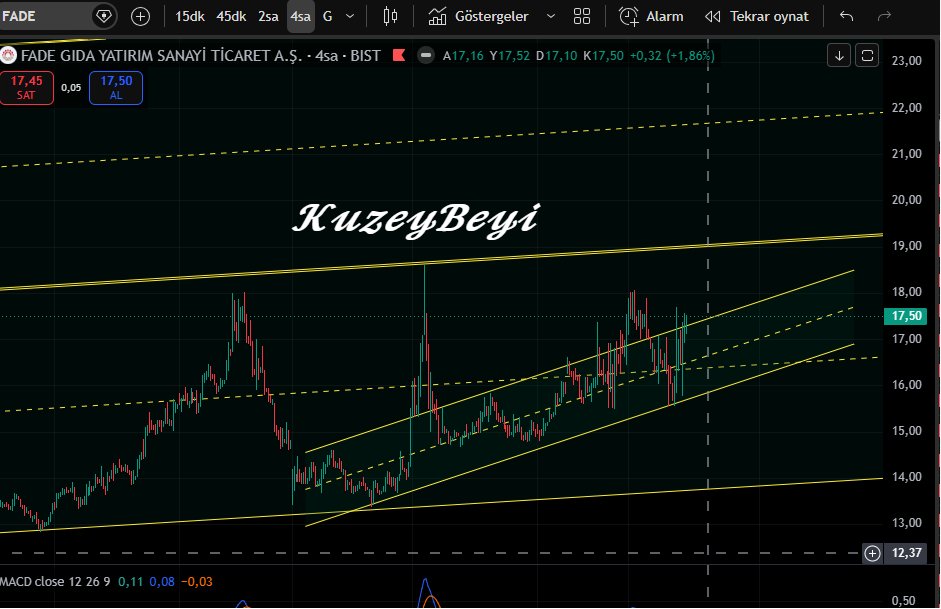The height and width of the screenshot is (609, 941).
Task: Click the 14,00 price axis label
Action: pos(906,477)
